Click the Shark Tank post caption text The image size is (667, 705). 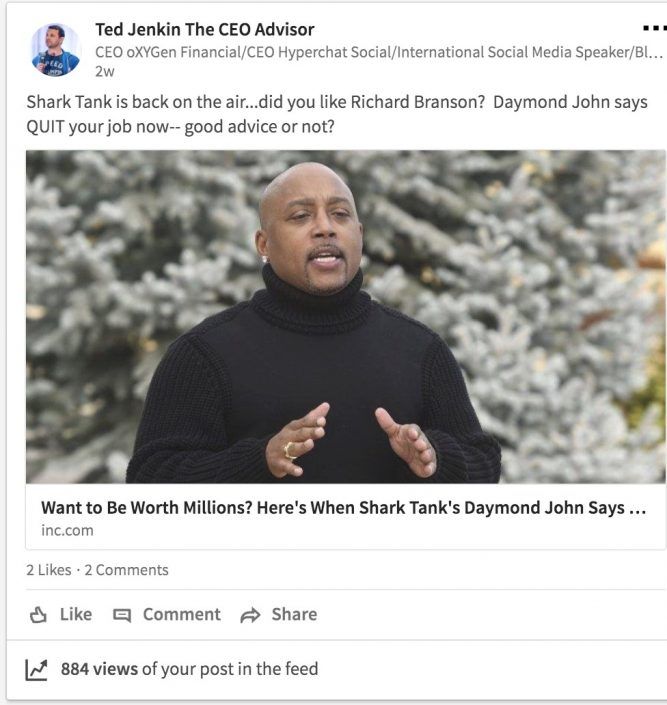pyautogui.click(x=337, y=114)
